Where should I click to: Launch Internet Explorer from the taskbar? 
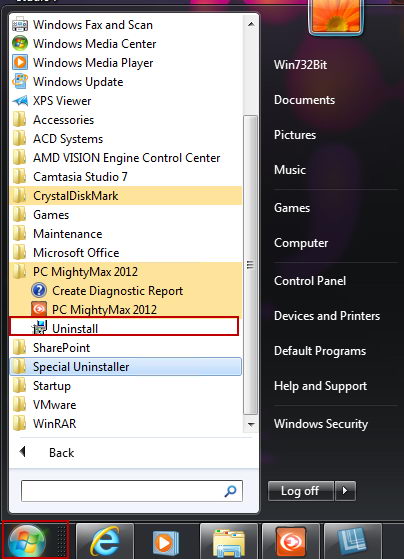(x=105, y=541)
